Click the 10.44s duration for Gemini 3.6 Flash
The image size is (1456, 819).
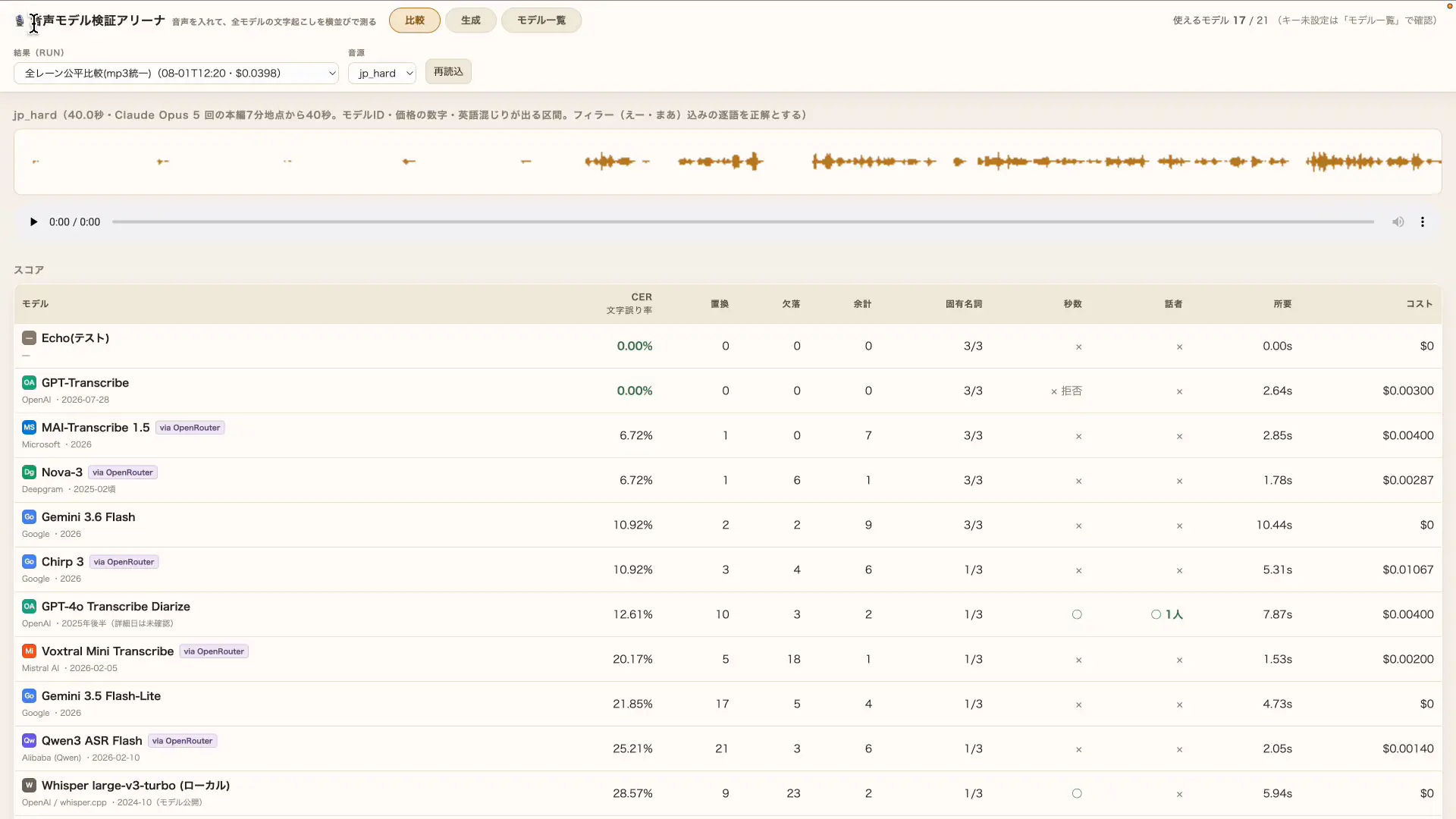(x=1274, y=526)
